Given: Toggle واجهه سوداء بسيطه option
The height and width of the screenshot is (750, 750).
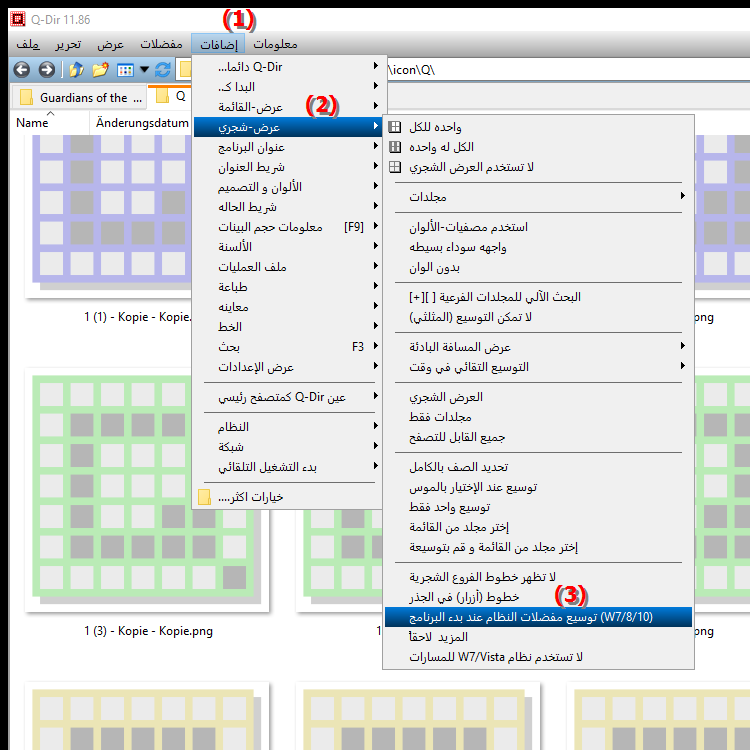Looking at the screenshot, I should coord(538,247).
